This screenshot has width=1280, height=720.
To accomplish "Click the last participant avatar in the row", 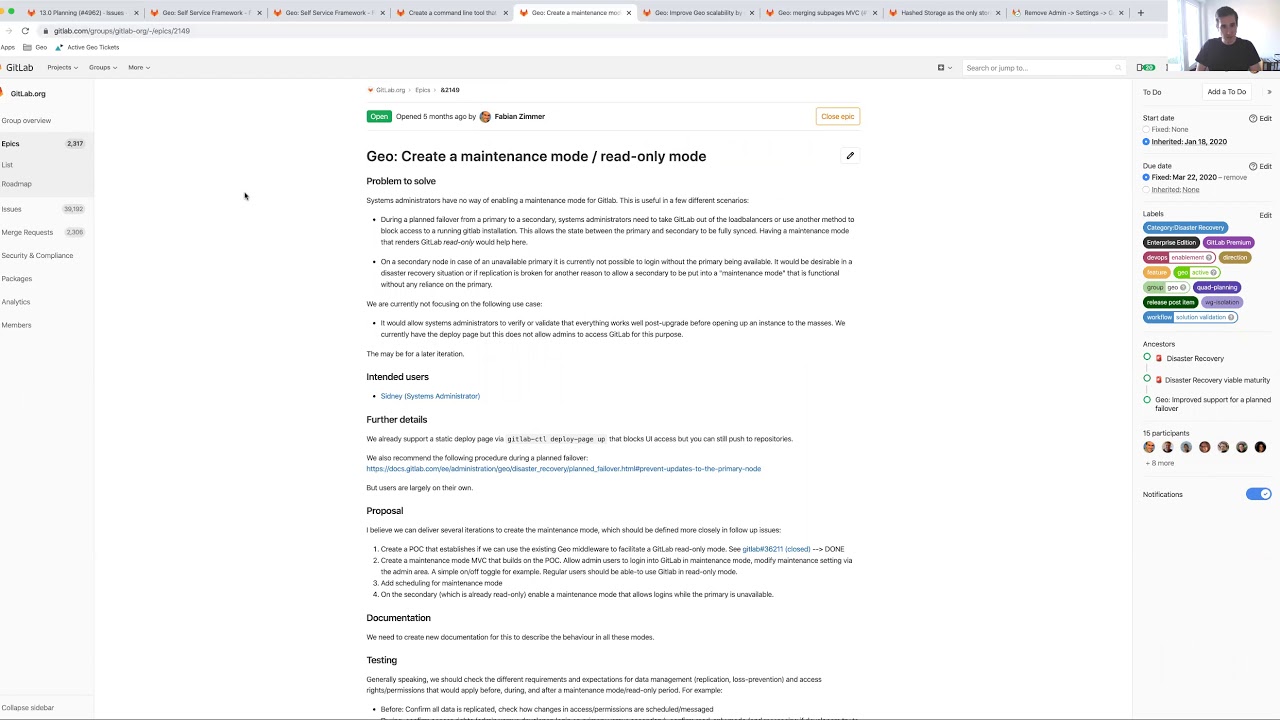I will (x=1260, y=448).
